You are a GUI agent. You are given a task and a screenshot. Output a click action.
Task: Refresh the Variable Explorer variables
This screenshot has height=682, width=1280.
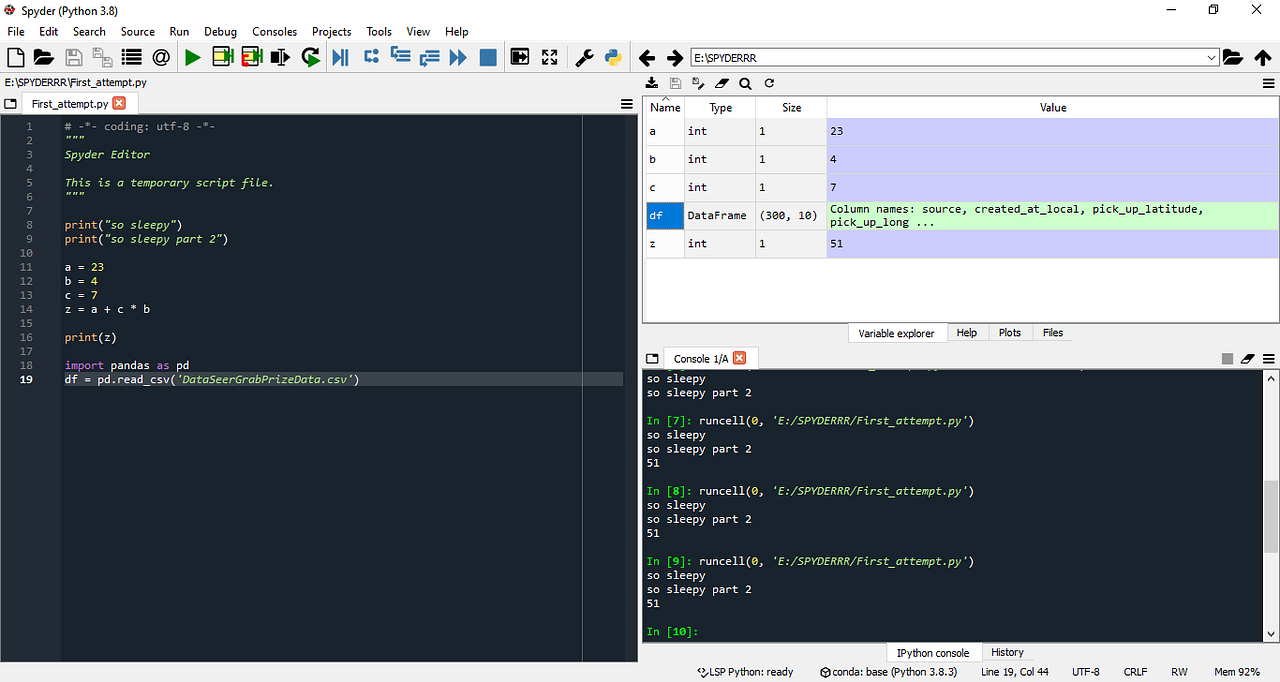pos(768,83)
